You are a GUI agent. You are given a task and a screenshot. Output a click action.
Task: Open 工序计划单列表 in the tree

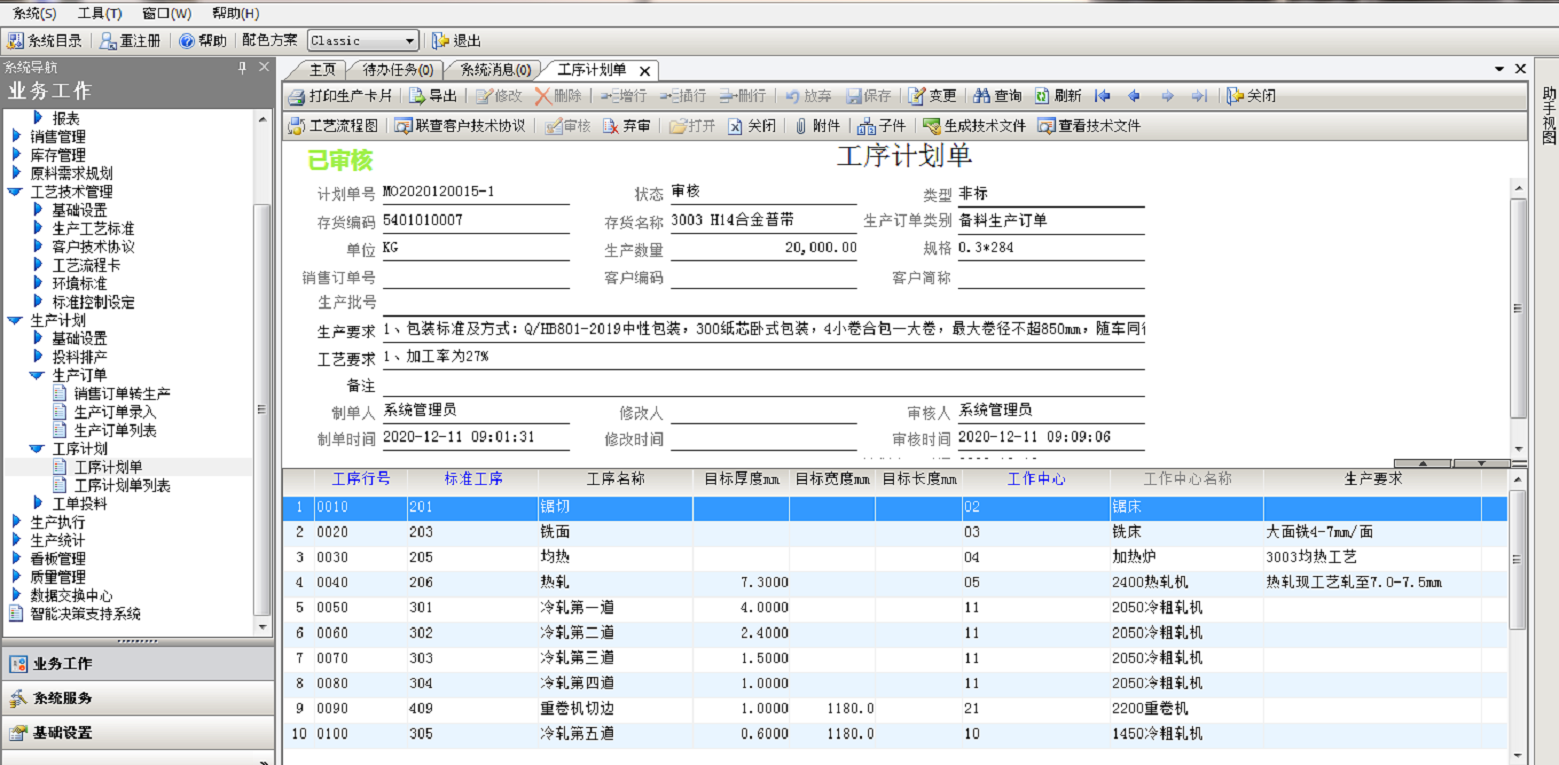coord(122,486)
